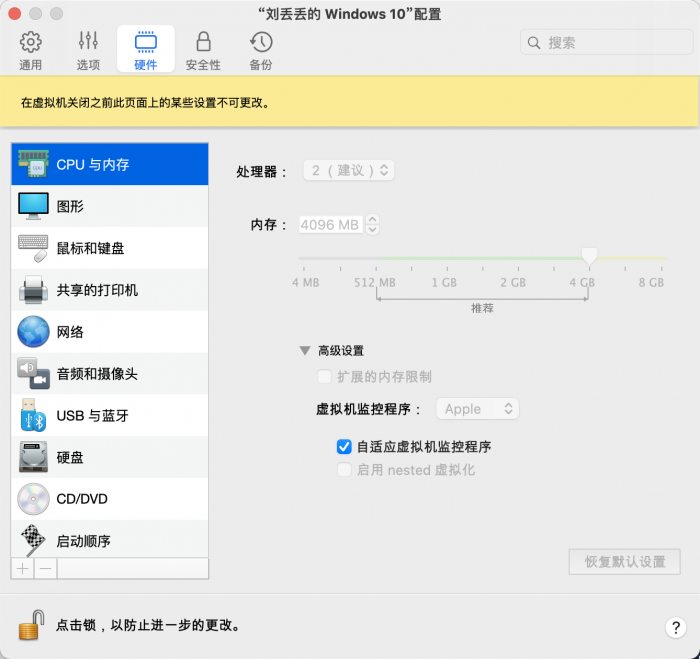Enable the 启用 nested 虚拟化 checkbox
This screenshot has width=700, height=659.
pos(344,470)
